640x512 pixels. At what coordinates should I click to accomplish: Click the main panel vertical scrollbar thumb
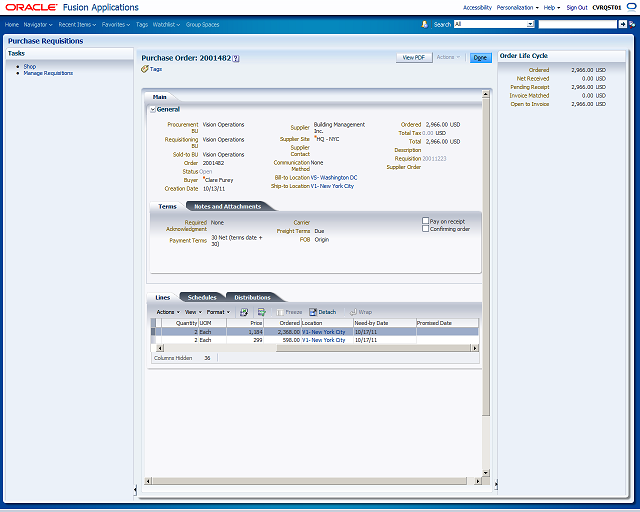click(x=486, y=257)
